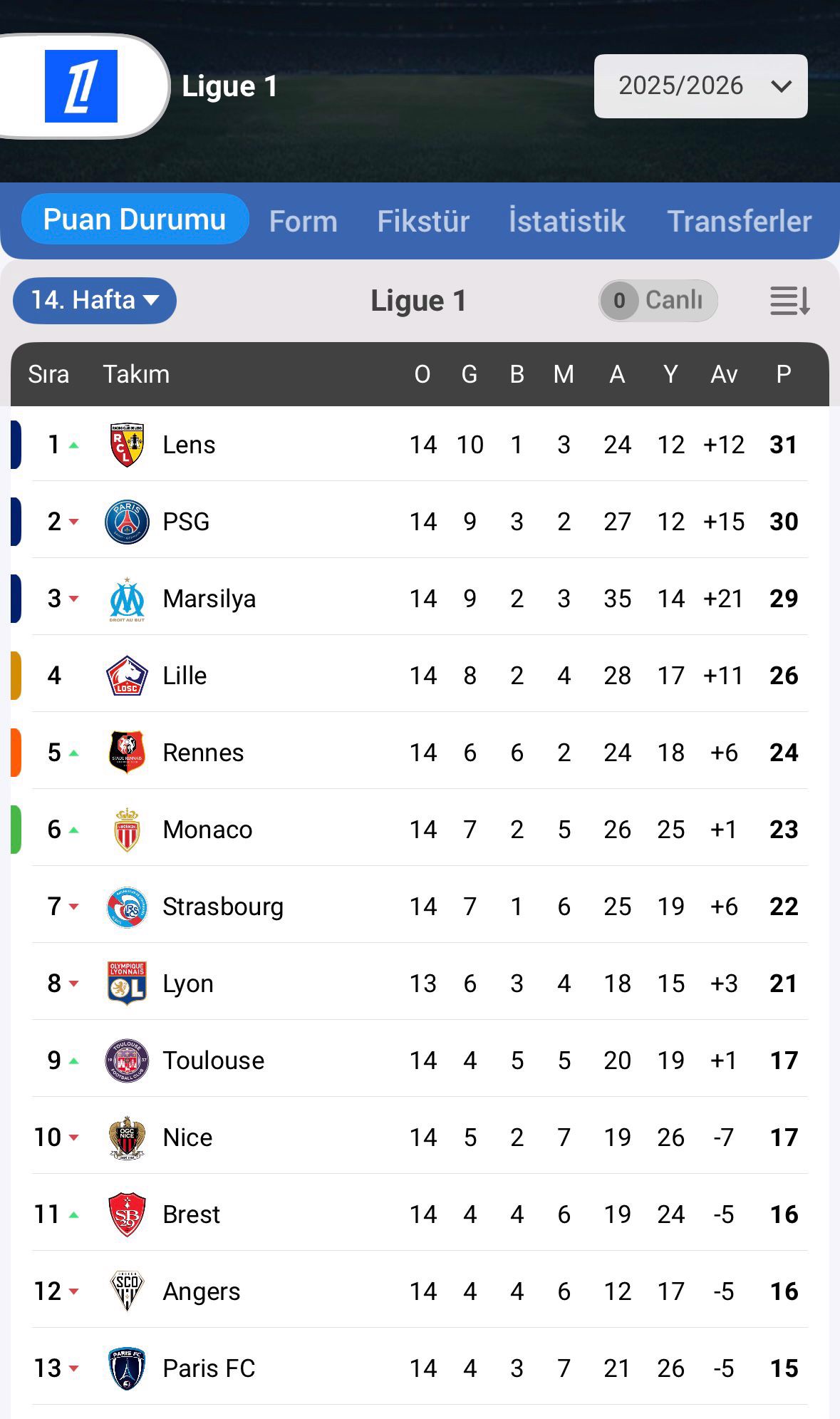
Task: Tap the Lille LOSC crest
Action: pos(127,676)
